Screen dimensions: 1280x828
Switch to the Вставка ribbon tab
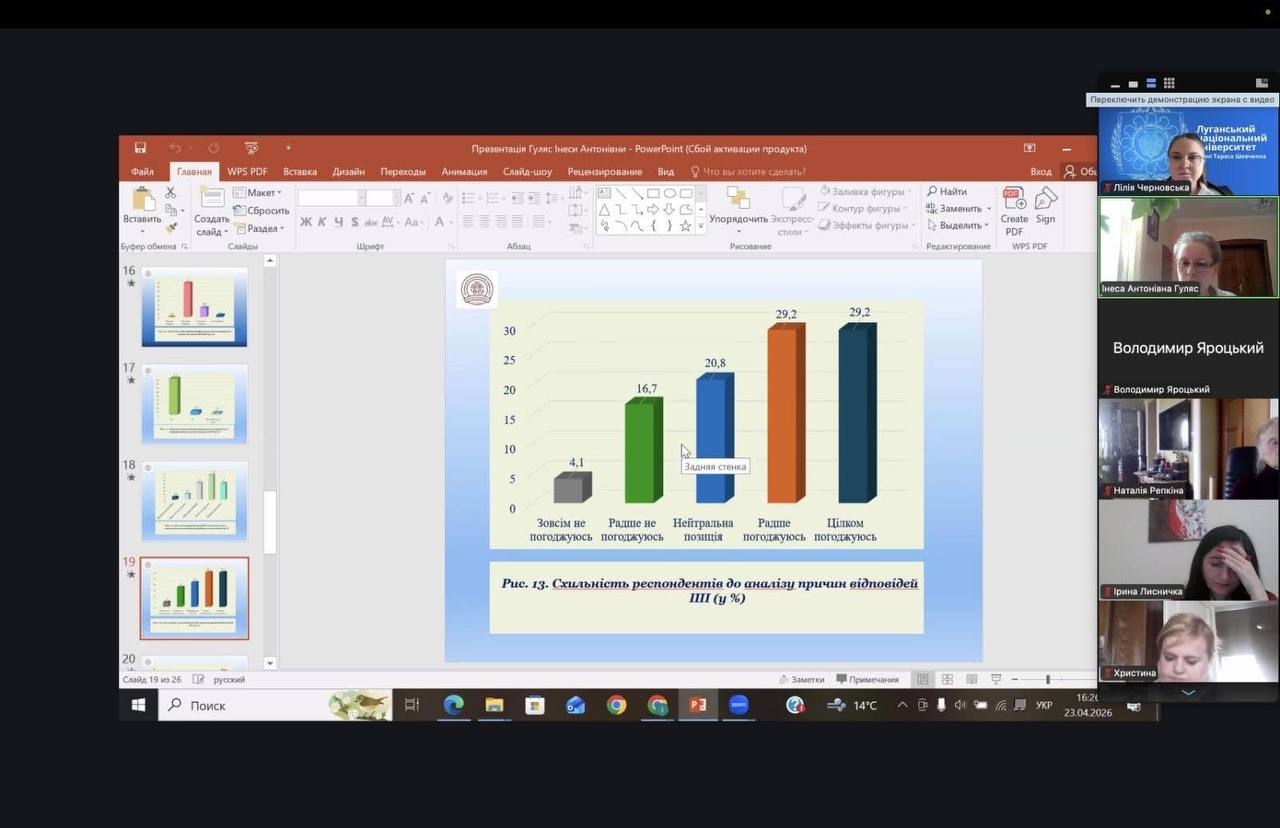(x=300, y=172)
